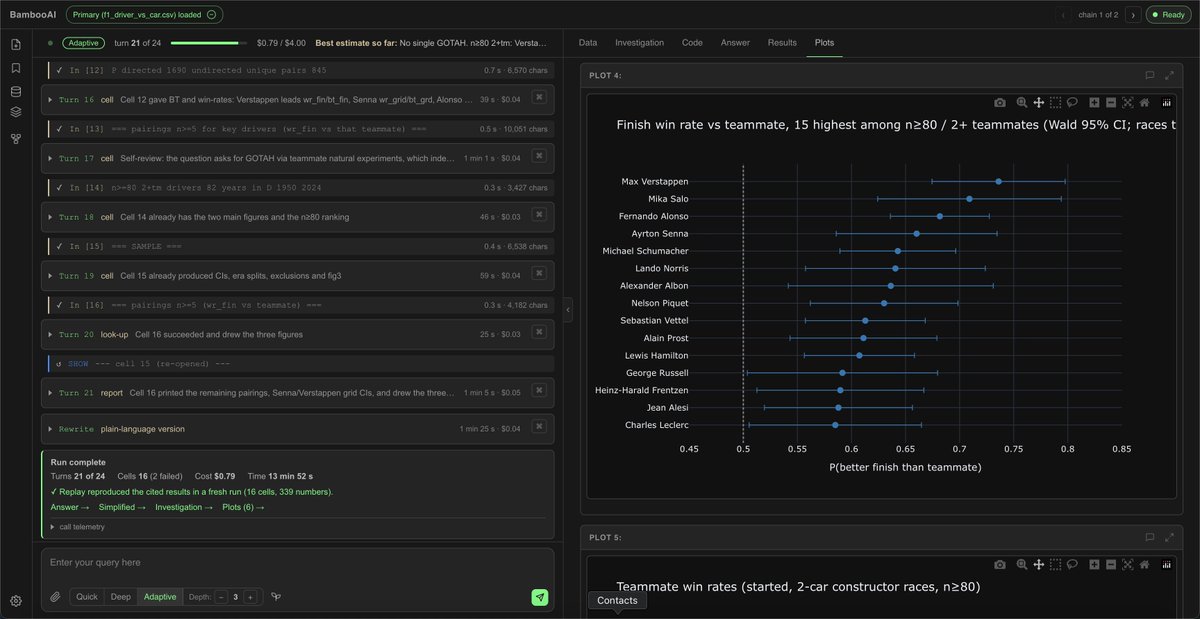1200x619 pixels.
Task: Open Plotly logo link in Plot 4 modebar
Action: tap(1166, 102)
